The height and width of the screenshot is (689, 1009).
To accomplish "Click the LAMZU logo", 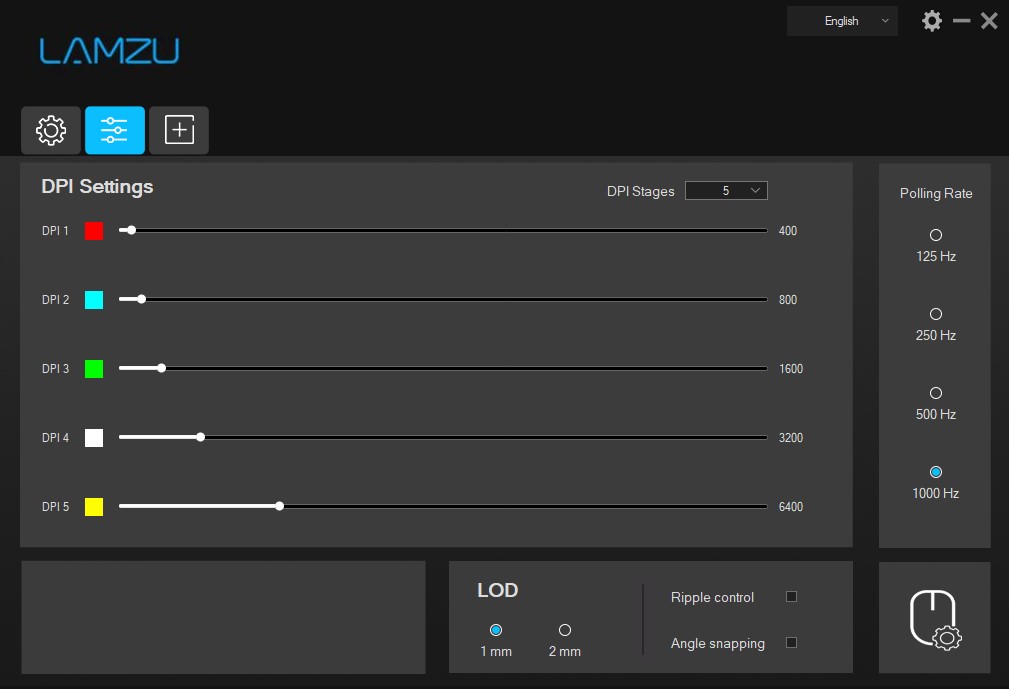I will click(109, 51).
